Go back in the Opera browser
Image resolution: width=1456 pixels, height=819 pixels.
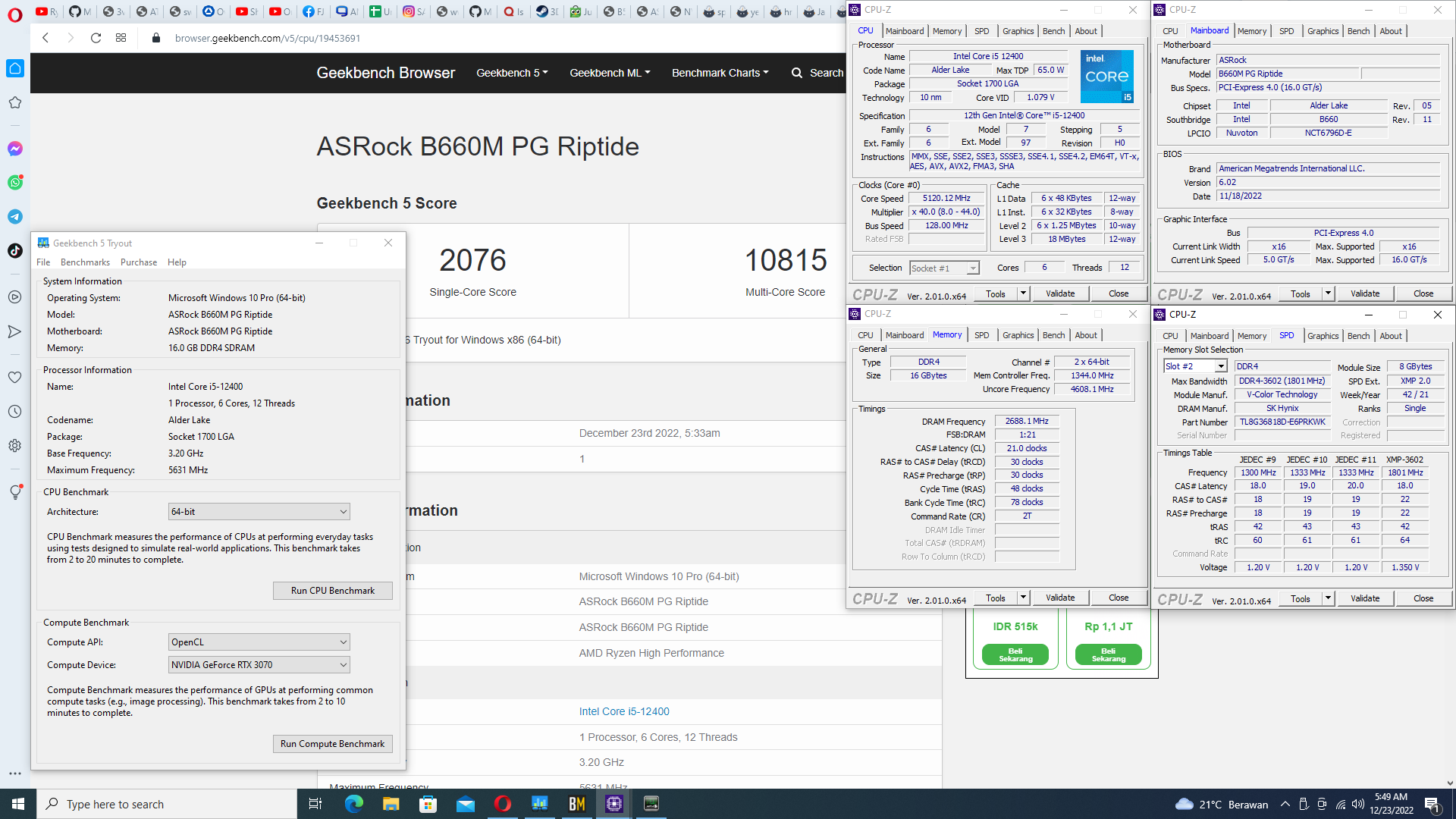[45, 38]
